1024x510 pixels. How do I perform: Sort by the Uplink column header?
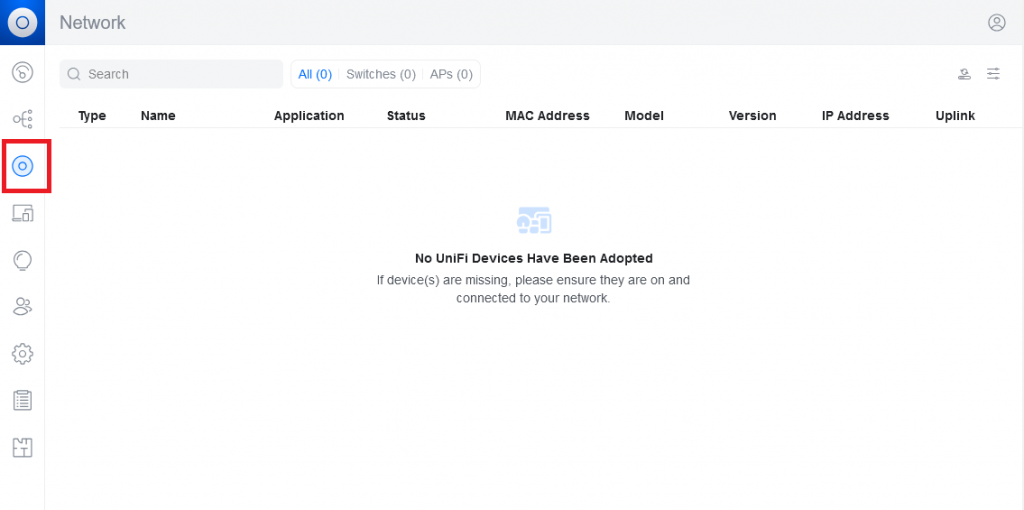(x=955, y=116)
